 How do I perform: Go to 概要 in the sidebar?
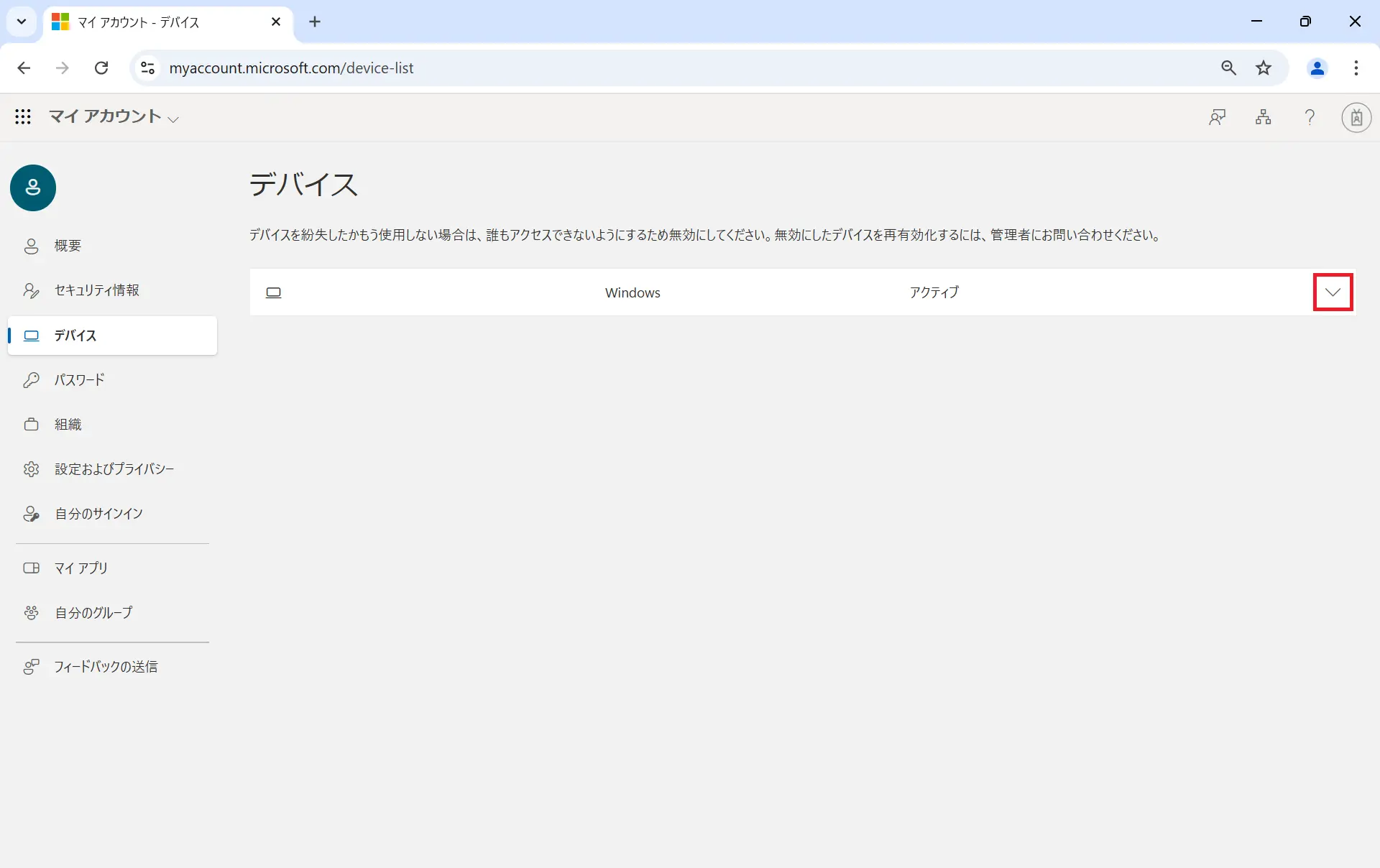point(68,246)
